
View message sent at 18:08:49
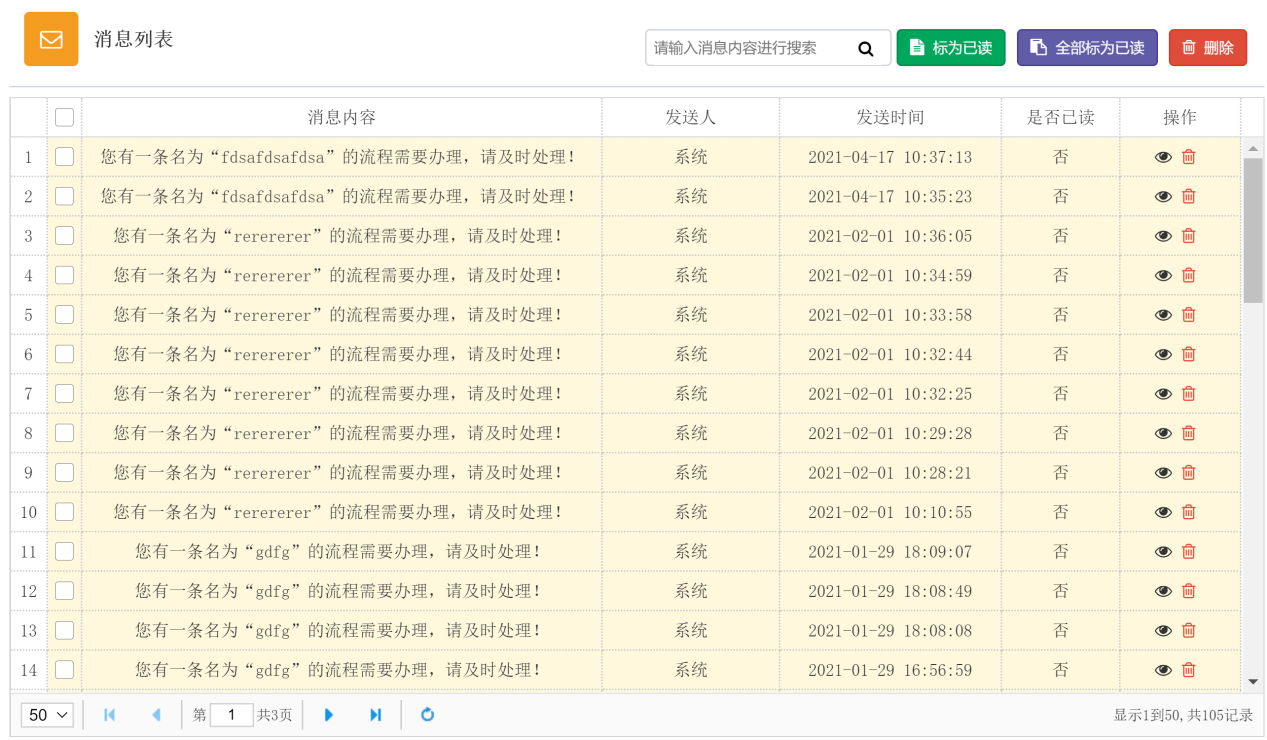pyautogui.click(x=1163, y=592)
